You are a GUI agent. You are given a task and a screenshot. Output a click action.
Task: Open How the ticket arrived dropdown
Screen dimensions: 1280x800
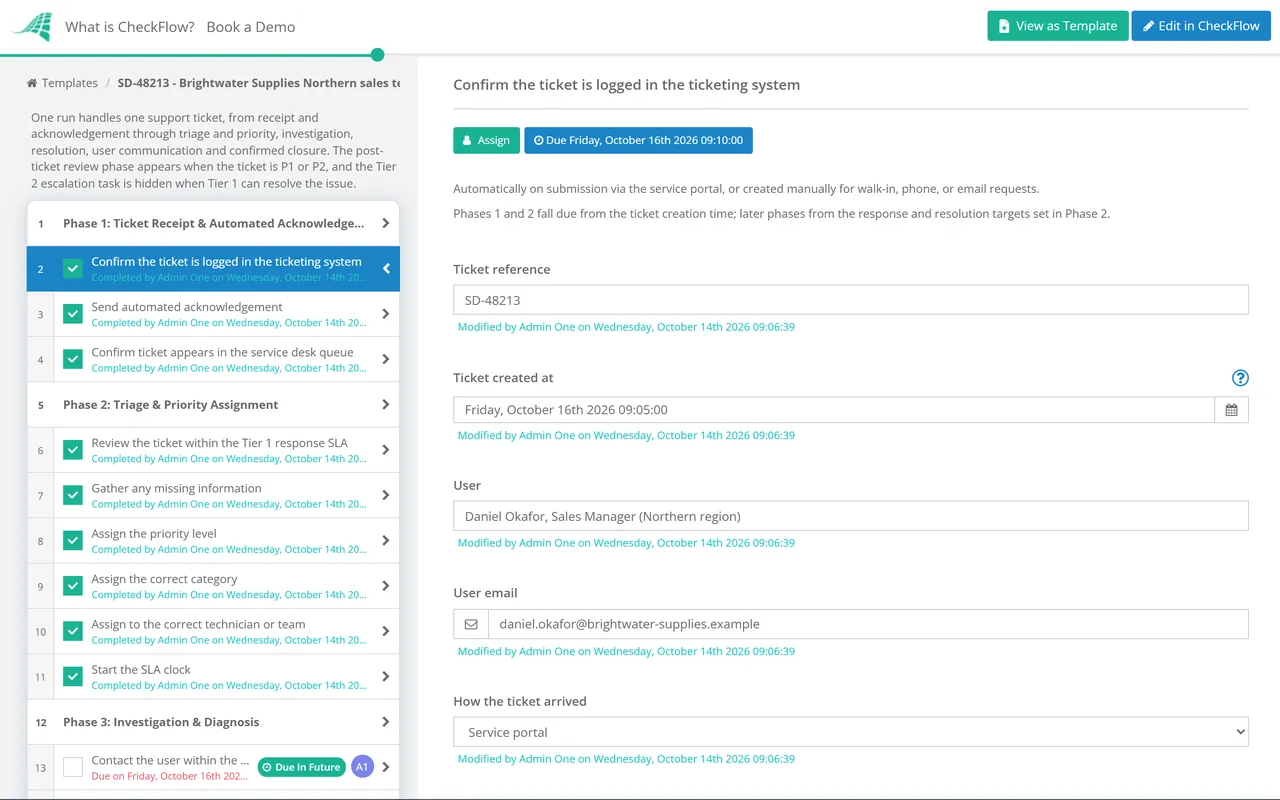coord(851,732)
